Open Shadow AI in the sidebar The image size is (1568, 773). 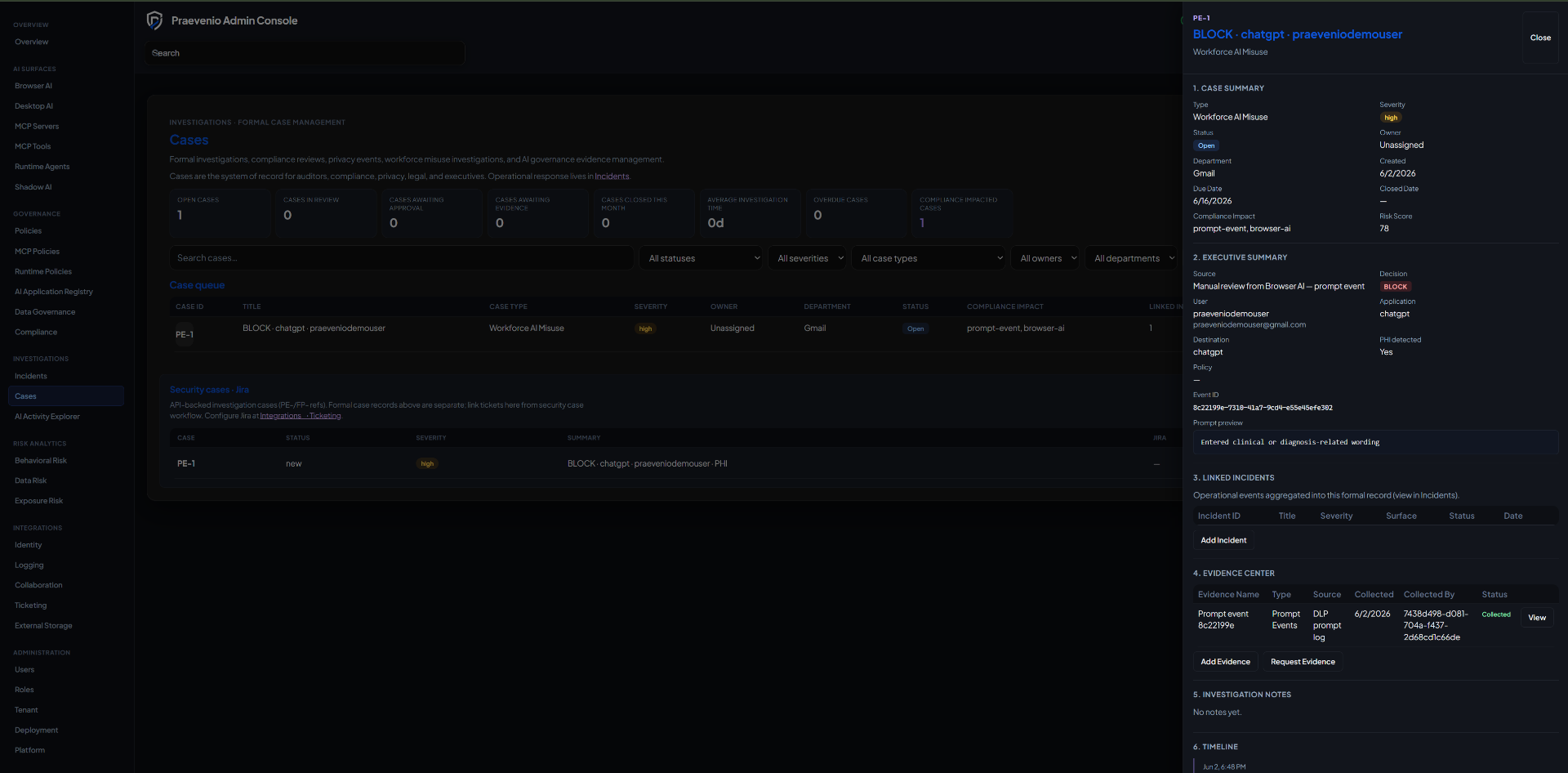coord(33,187)
